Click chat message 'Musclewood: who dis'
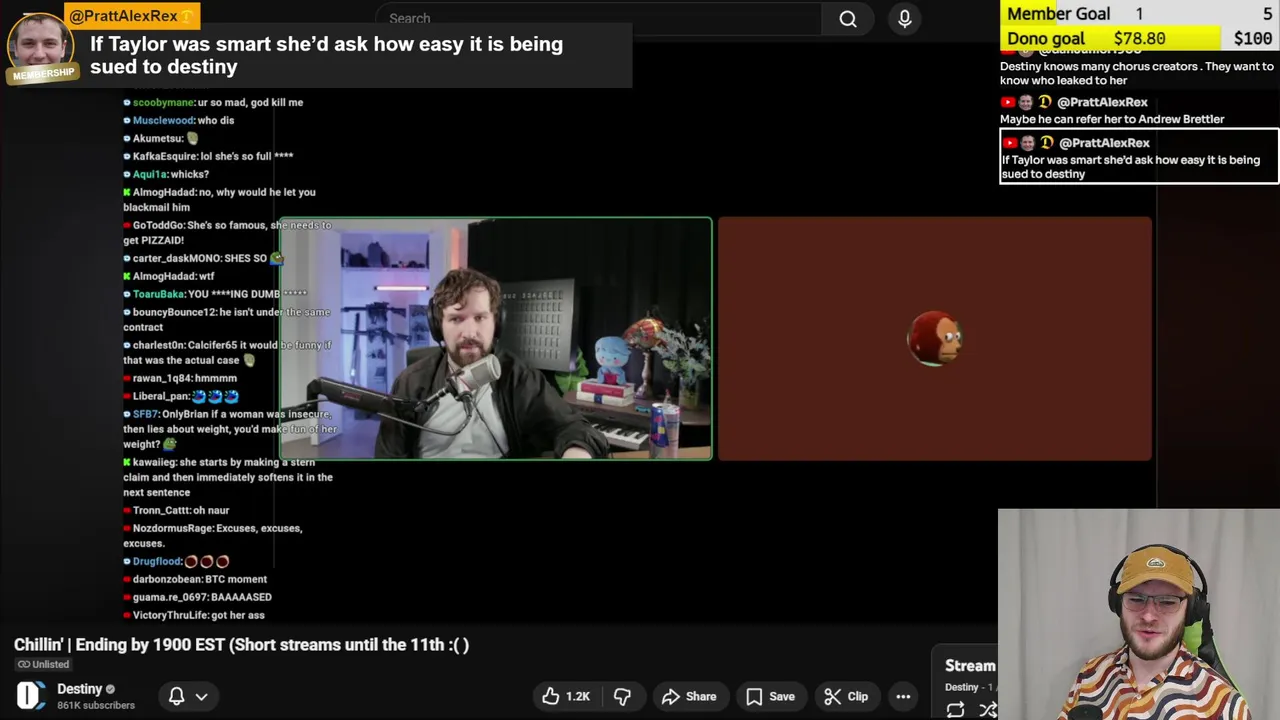Viewport: 1280px width, 720px height. [178, 120]
